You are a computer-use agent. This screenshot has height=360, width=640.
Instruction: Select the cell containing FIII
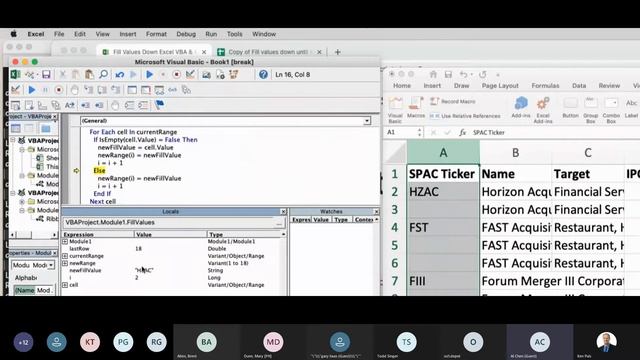pyautogui.click(x=443, y=281)
